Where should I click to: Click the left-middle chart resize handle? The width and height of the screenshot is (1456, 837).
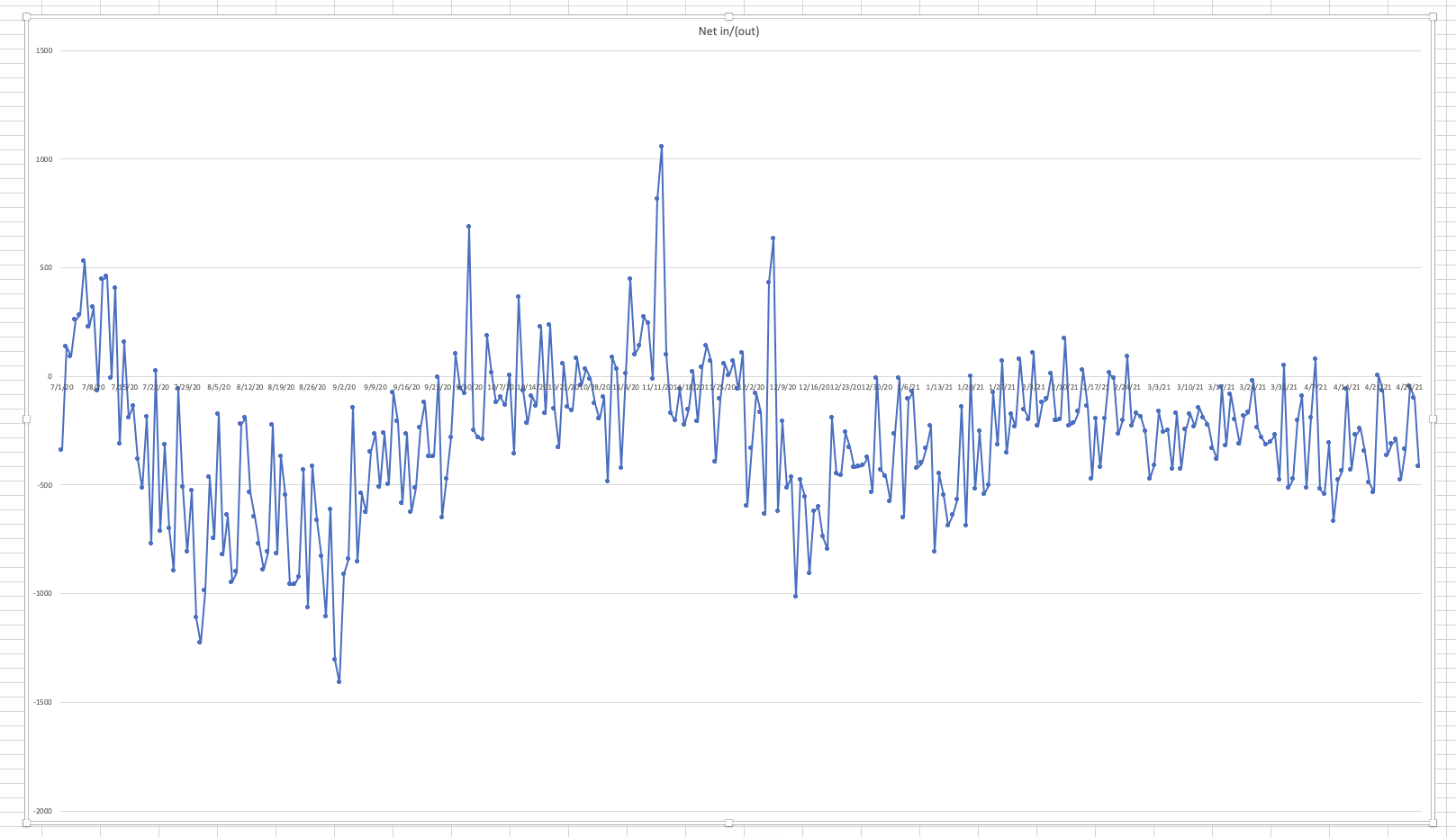tap(26, 419)
